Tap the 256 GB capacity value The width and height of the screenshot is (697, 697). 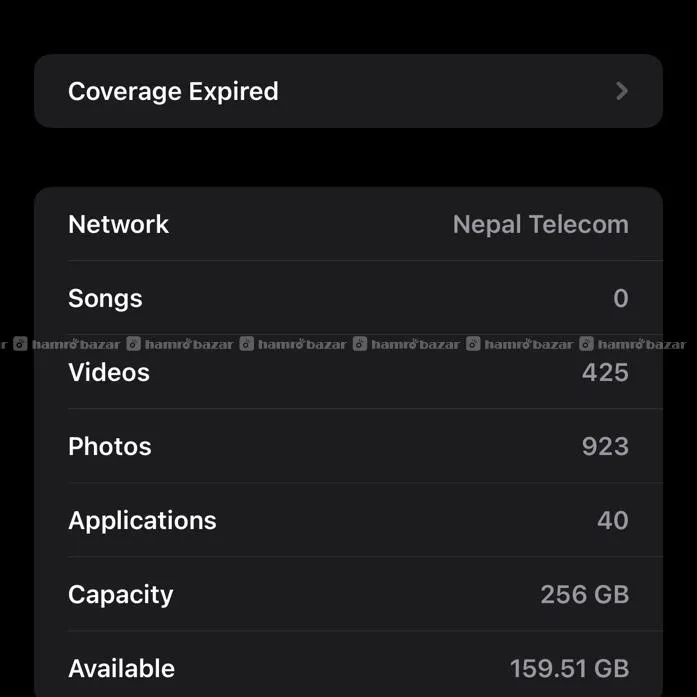584,594
